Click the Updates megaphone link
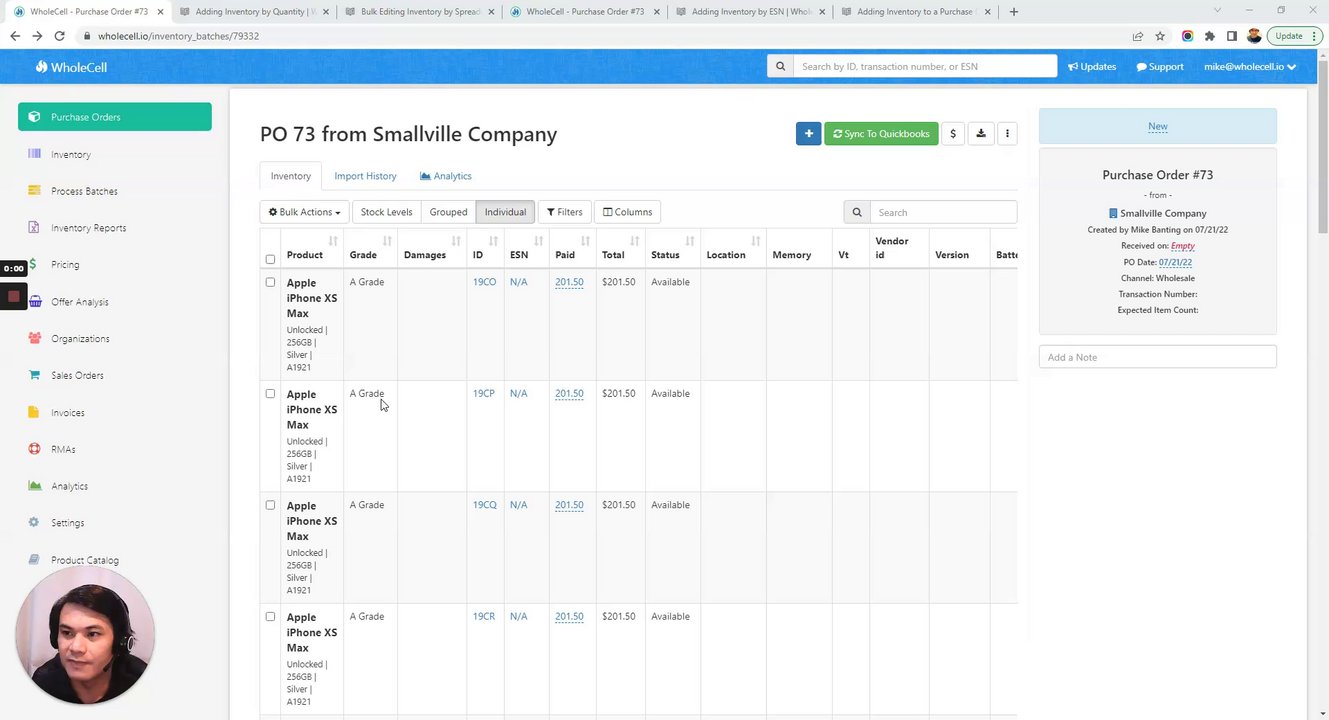Viewport: 1329px width, 720px height. (1092, 67)
